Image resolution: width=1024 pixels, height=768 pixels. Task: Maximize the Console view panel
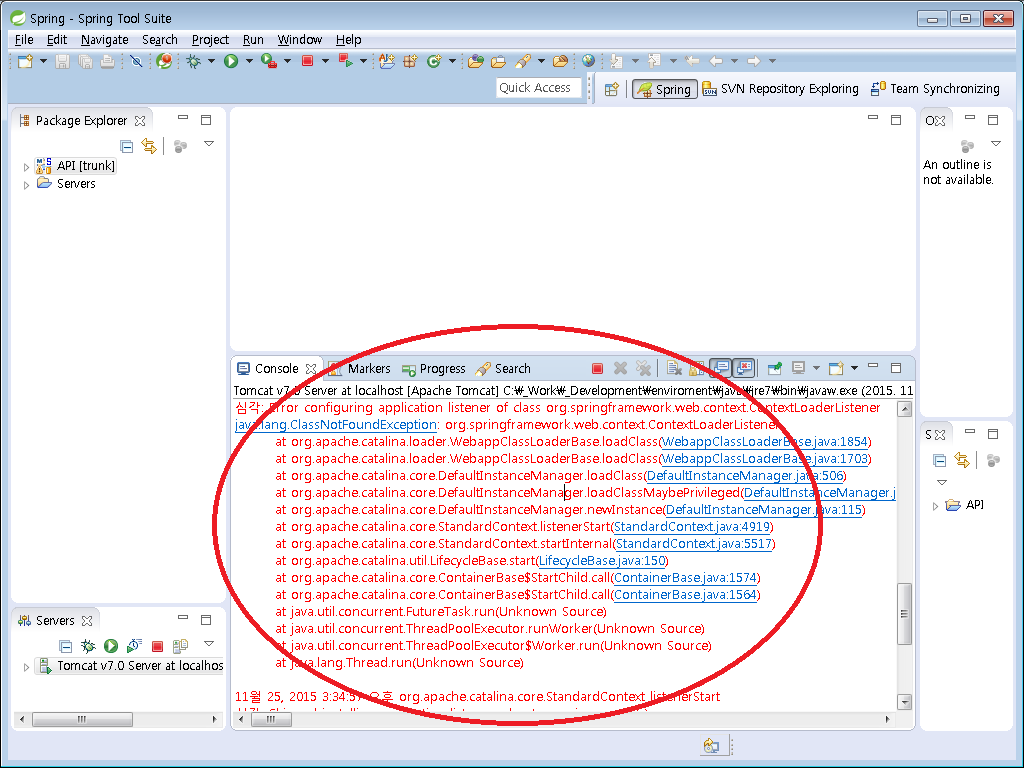pyautogui.click(x=896, y=368)
